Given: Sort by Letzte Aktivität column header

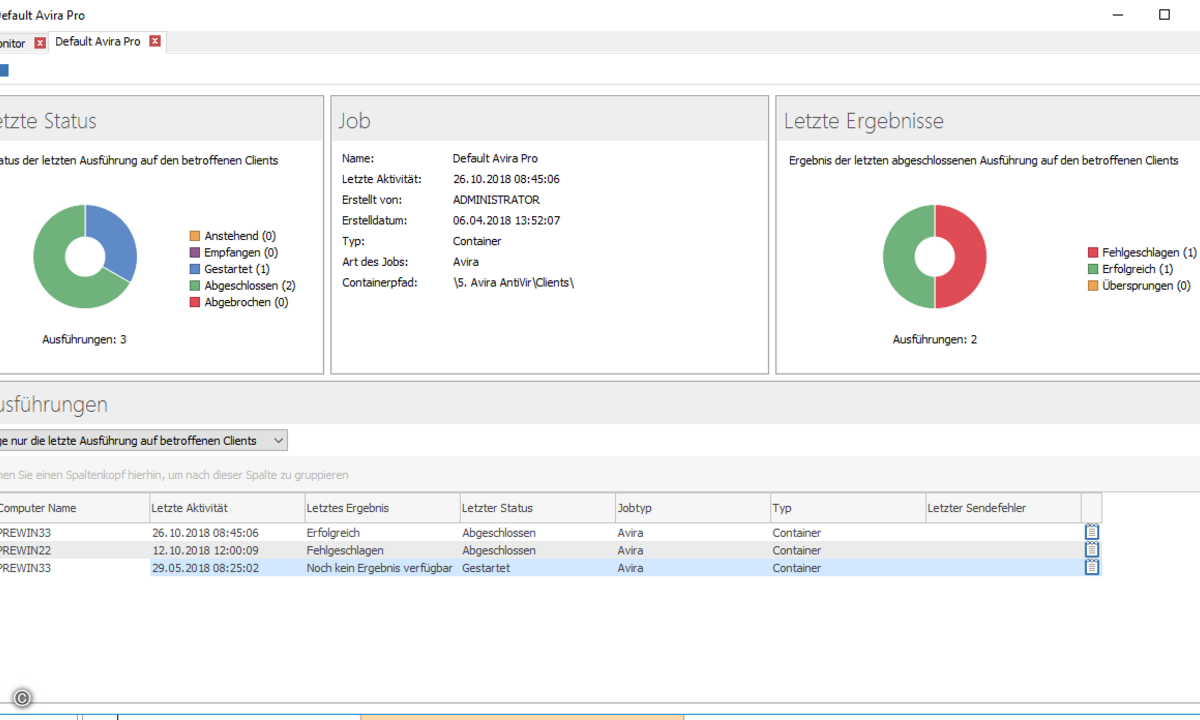Looking at the screenshot, I should coord(227,508).
